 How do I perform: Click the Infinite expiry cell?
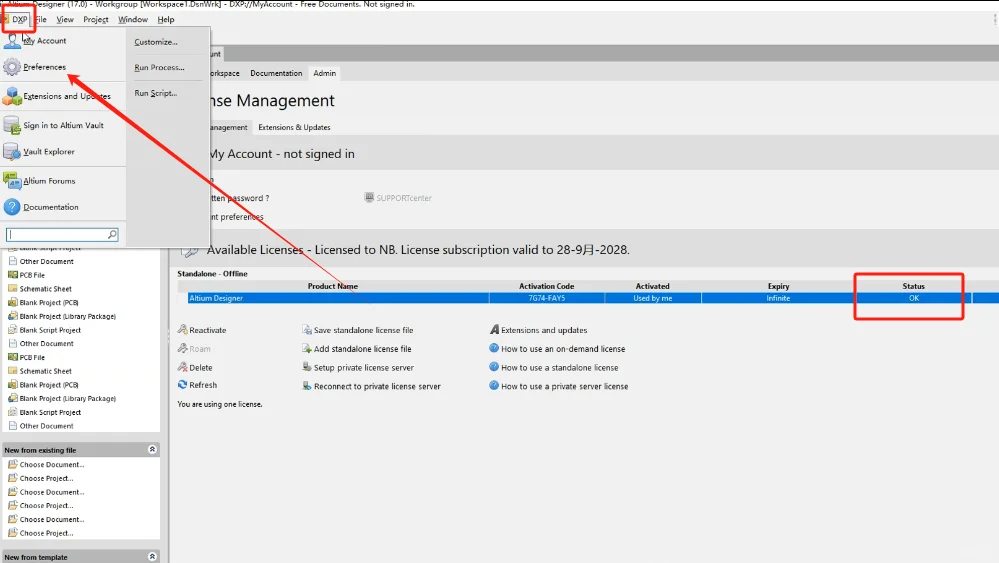(778, 298)
